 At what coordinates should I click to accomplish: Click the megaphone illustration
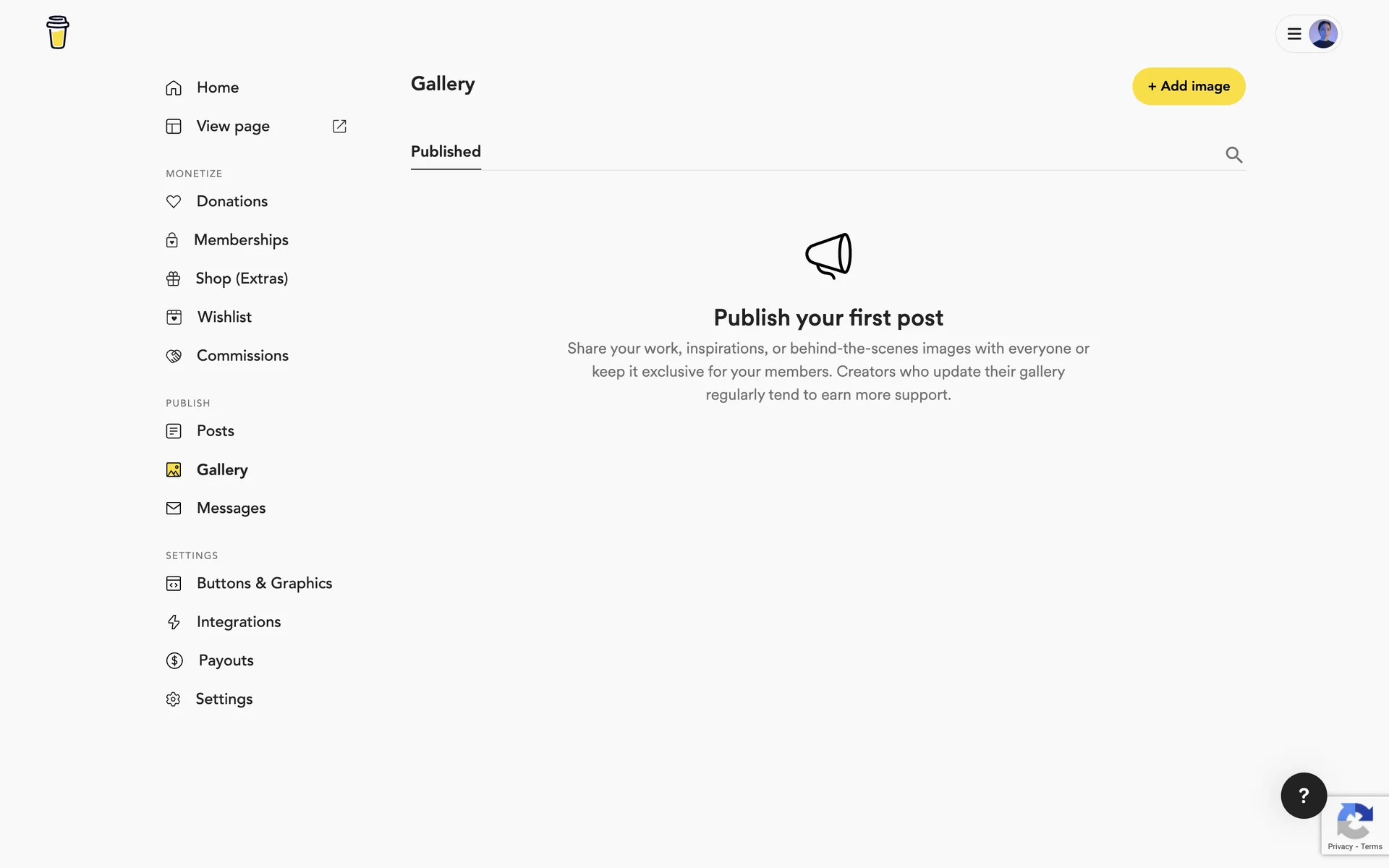click(x=828, y=255)
